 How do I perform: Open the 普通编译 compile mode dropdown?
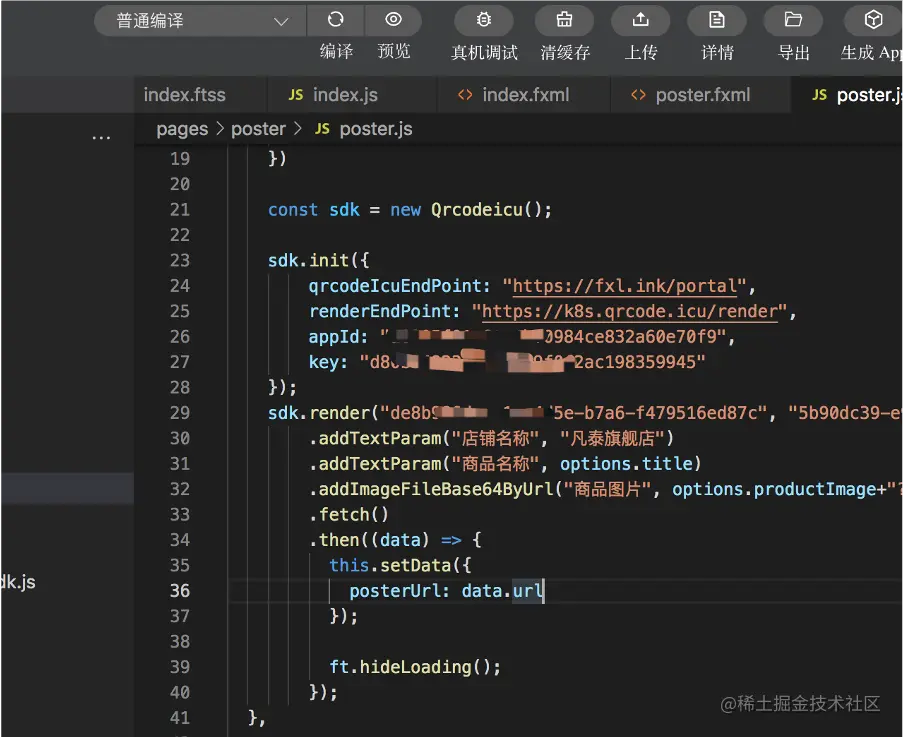pos(200,21)
